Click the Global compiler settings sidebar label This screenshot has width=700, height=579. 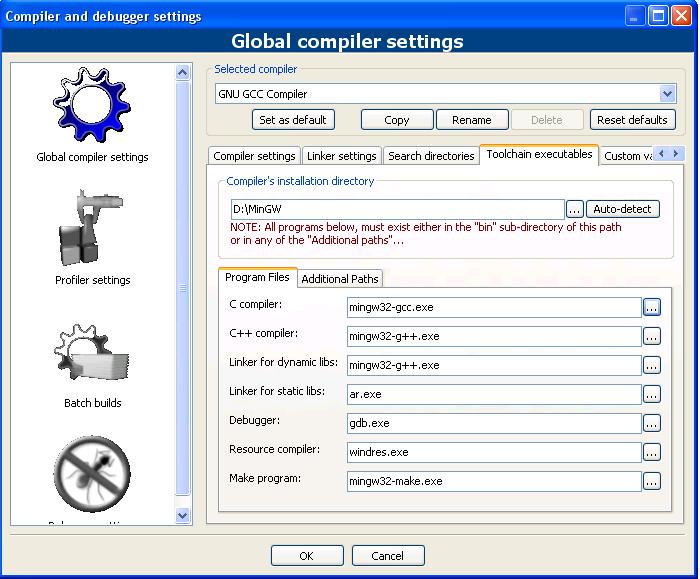[x=92, y=157]
